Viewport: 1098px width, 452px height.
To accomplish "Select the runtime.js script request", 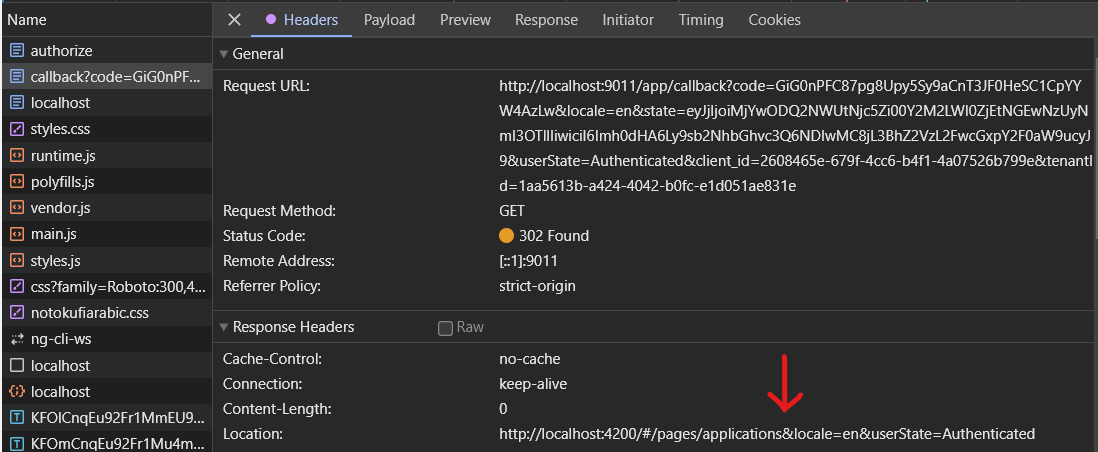I will (x=106, y=156).
